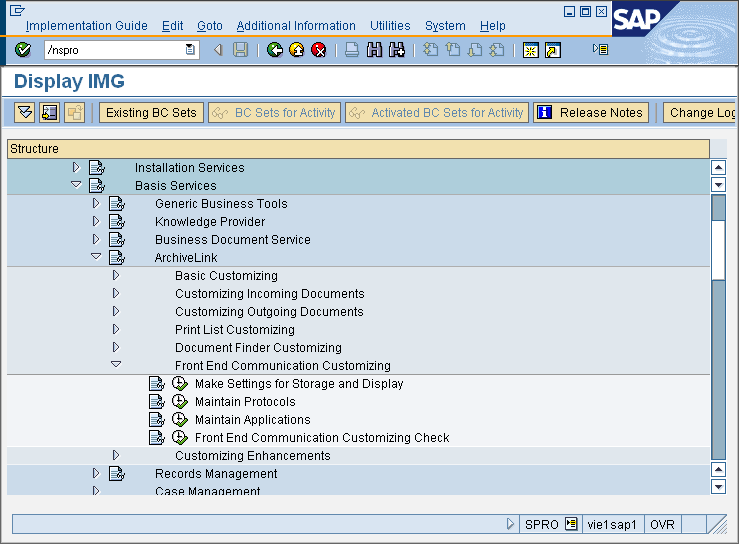Click the green Enter checkmark icon
Viewport: 739px width, 544px height.
(x=23, y=50)
